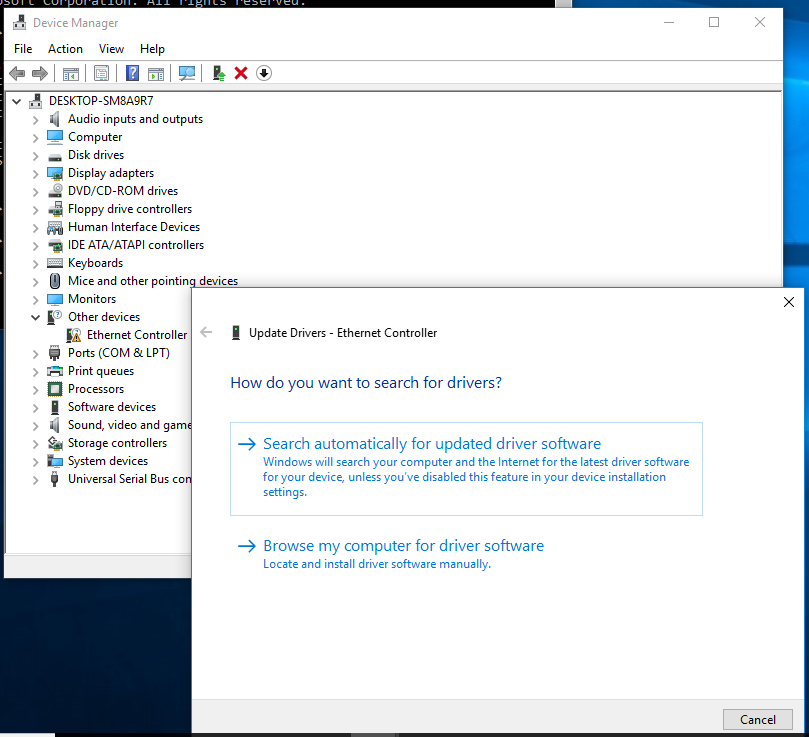The width and height of the screenshot is (809, 737).
Task: Open Device Manager Help icon in toolbar
Action: coord(132,73)
